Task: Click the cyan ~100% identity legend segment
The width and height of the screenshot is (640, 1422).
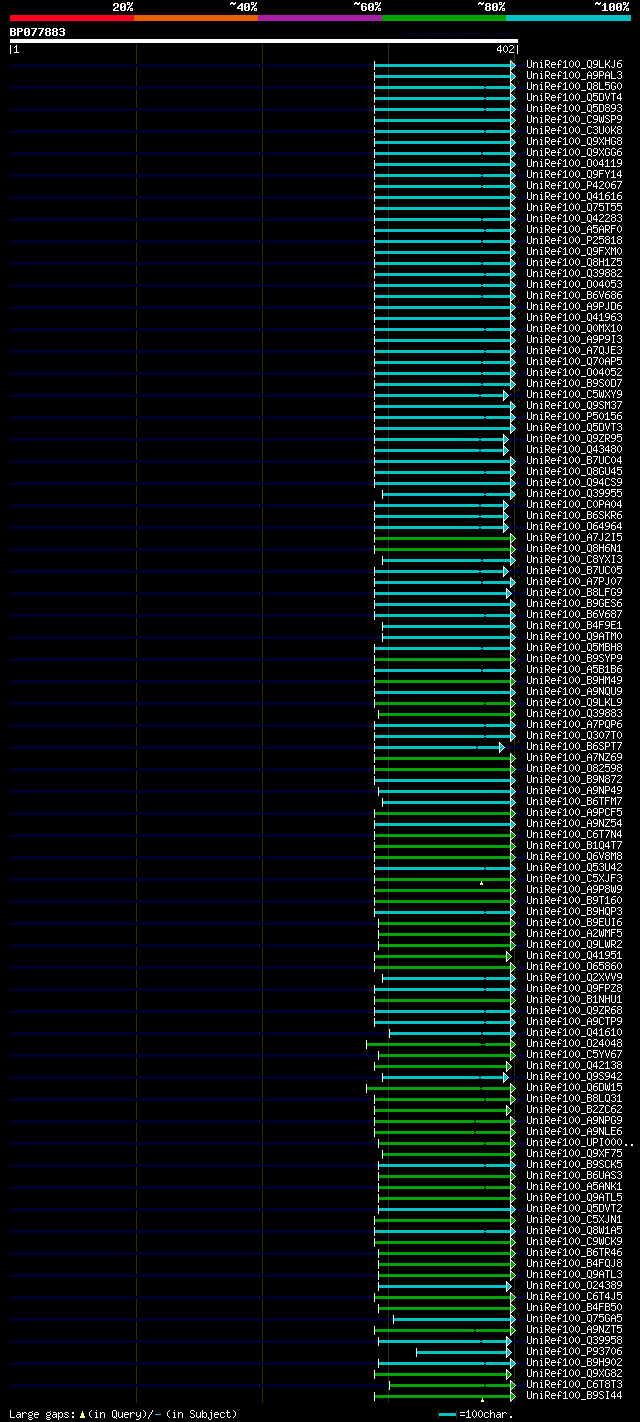Action: (568, 18)
